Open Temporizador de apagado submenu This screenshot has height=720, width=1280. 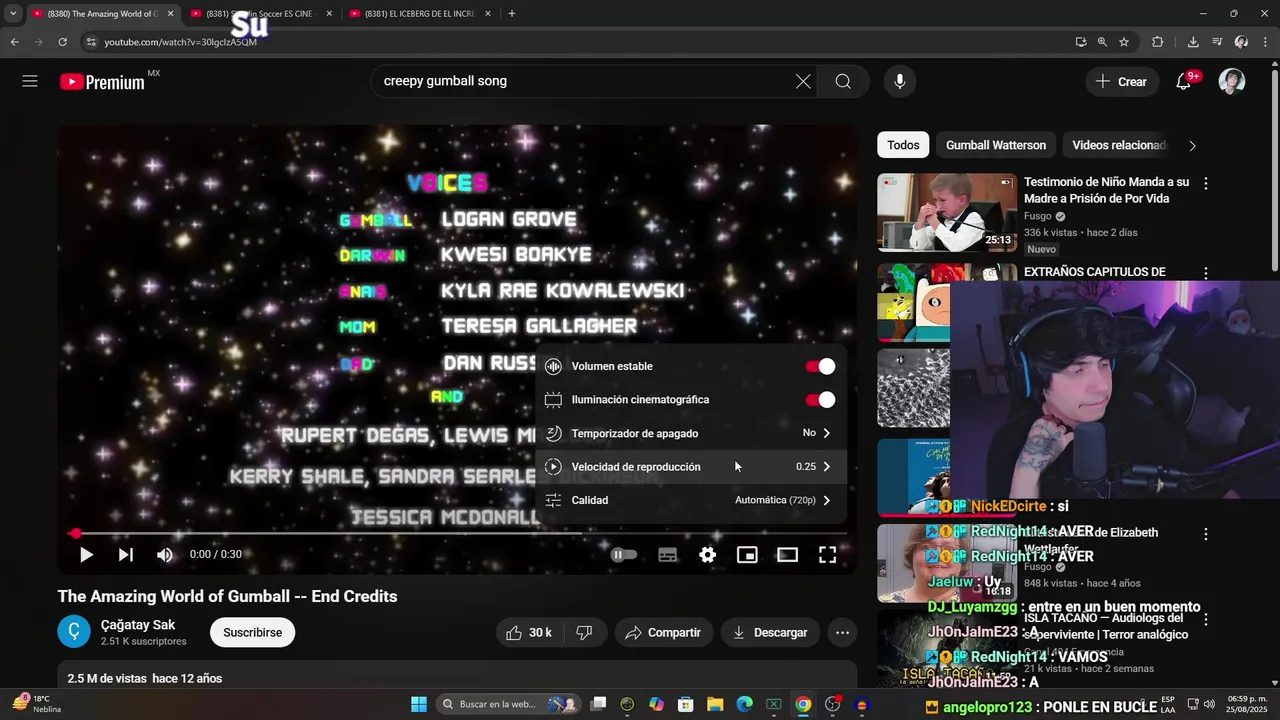[x=691, y=433]
